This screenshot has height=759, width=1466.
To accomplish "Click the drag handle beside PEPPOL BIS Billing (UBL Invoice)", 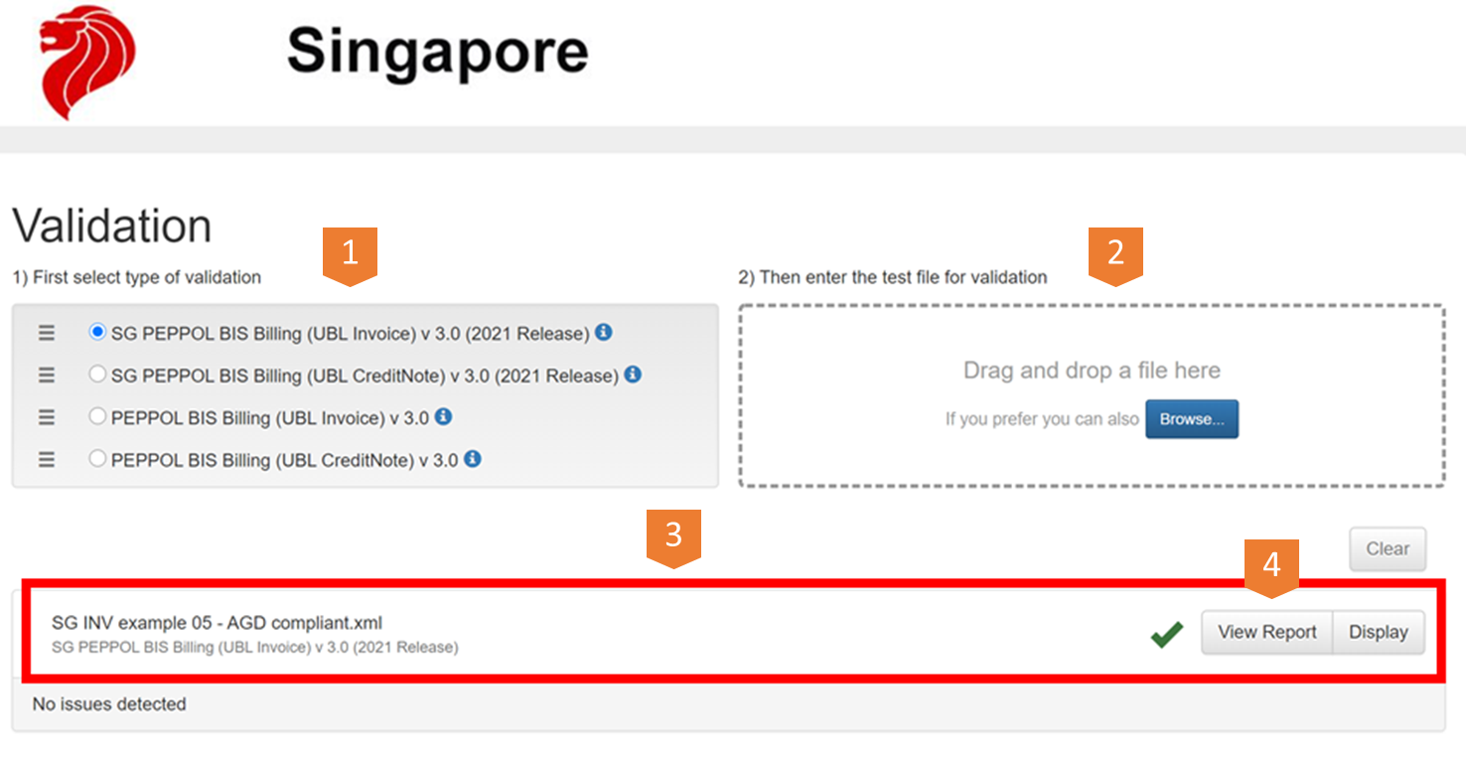I will coord(45,418).
